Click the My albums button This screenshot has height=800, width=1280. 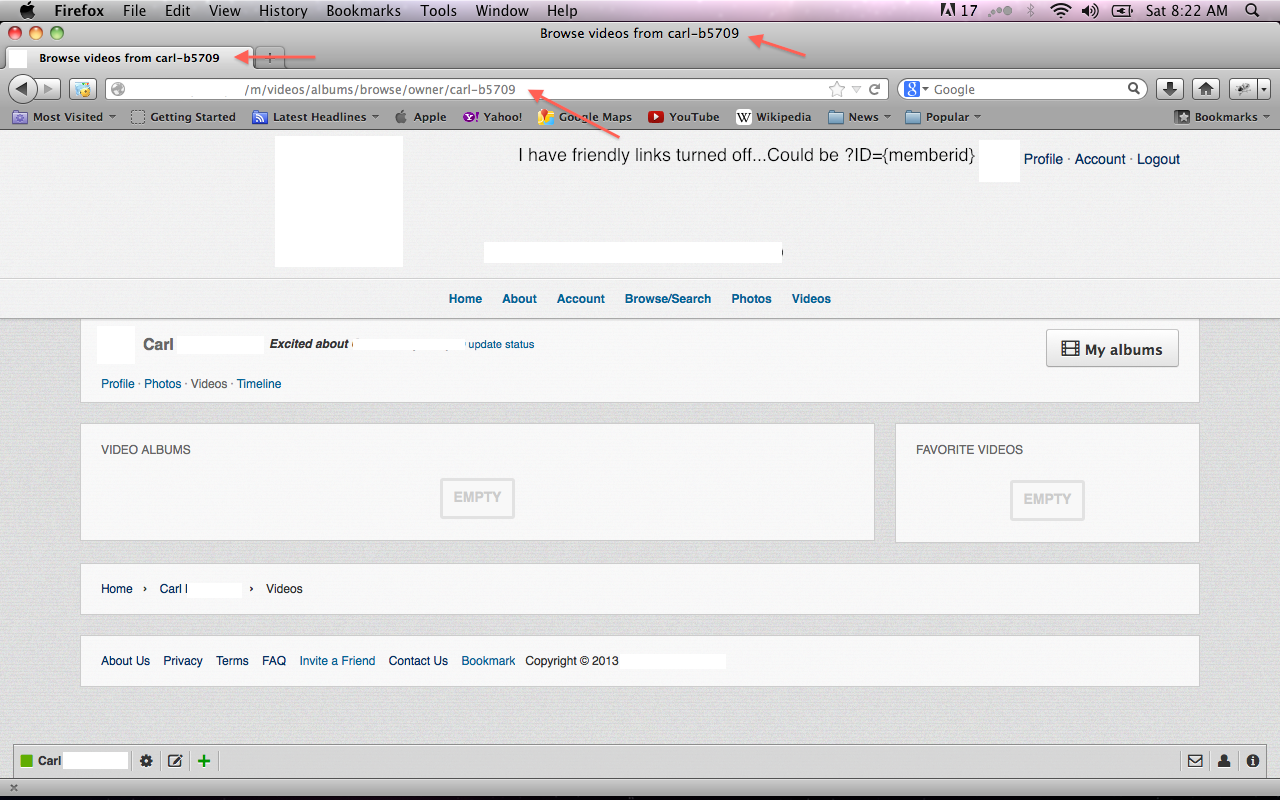[x=1112, y=349]
